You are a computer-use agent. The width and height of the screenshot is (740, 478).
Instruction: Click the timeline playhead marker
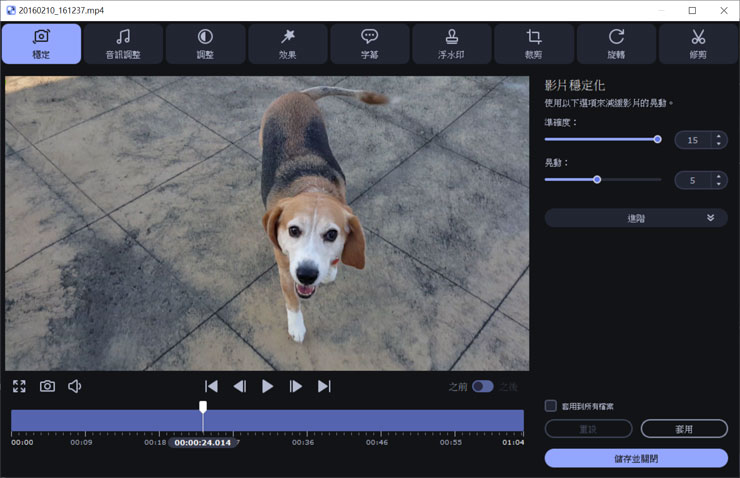coord(203,406)
